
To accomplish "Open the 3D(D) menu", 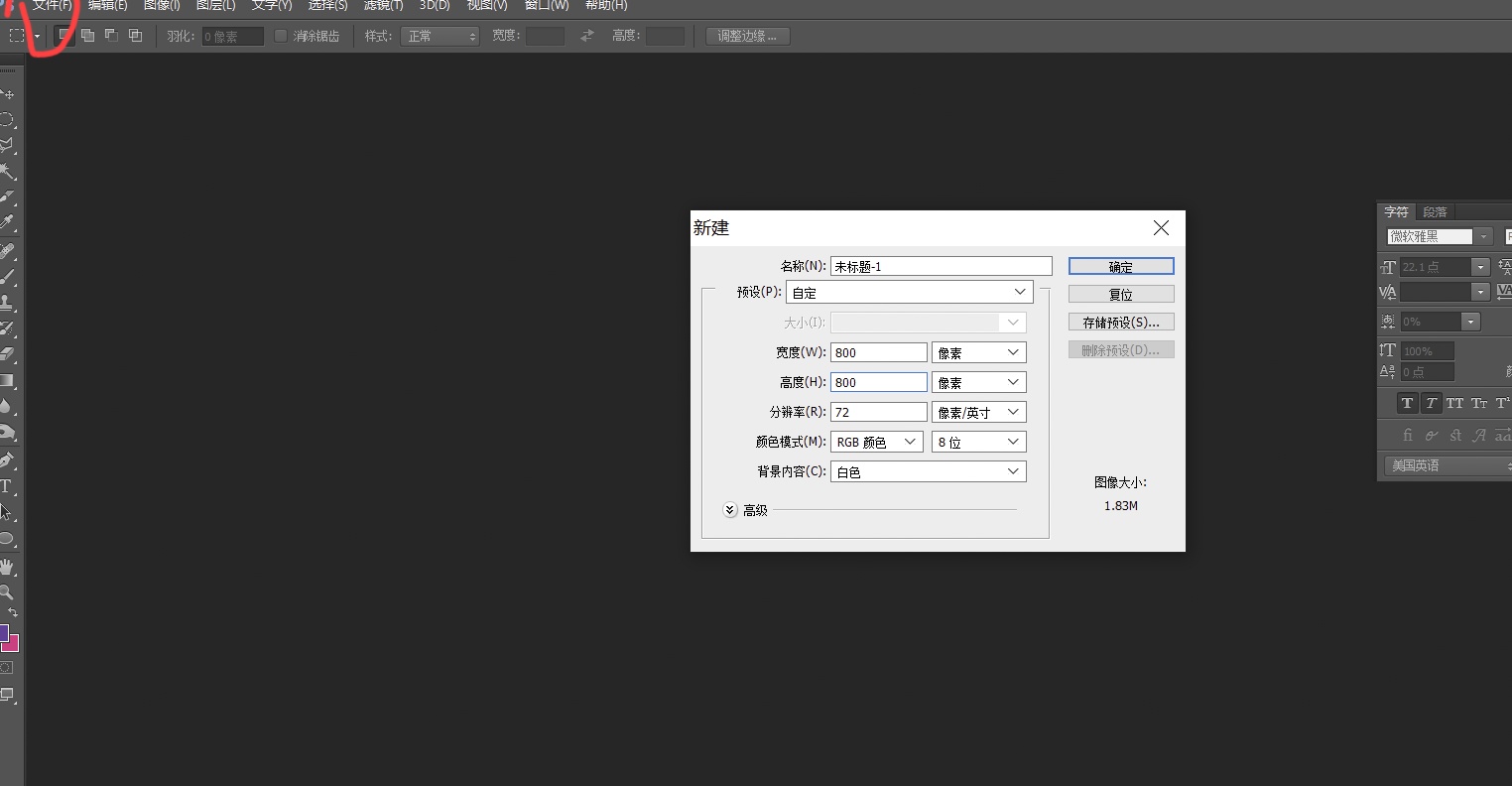I will tap(435, 6).
